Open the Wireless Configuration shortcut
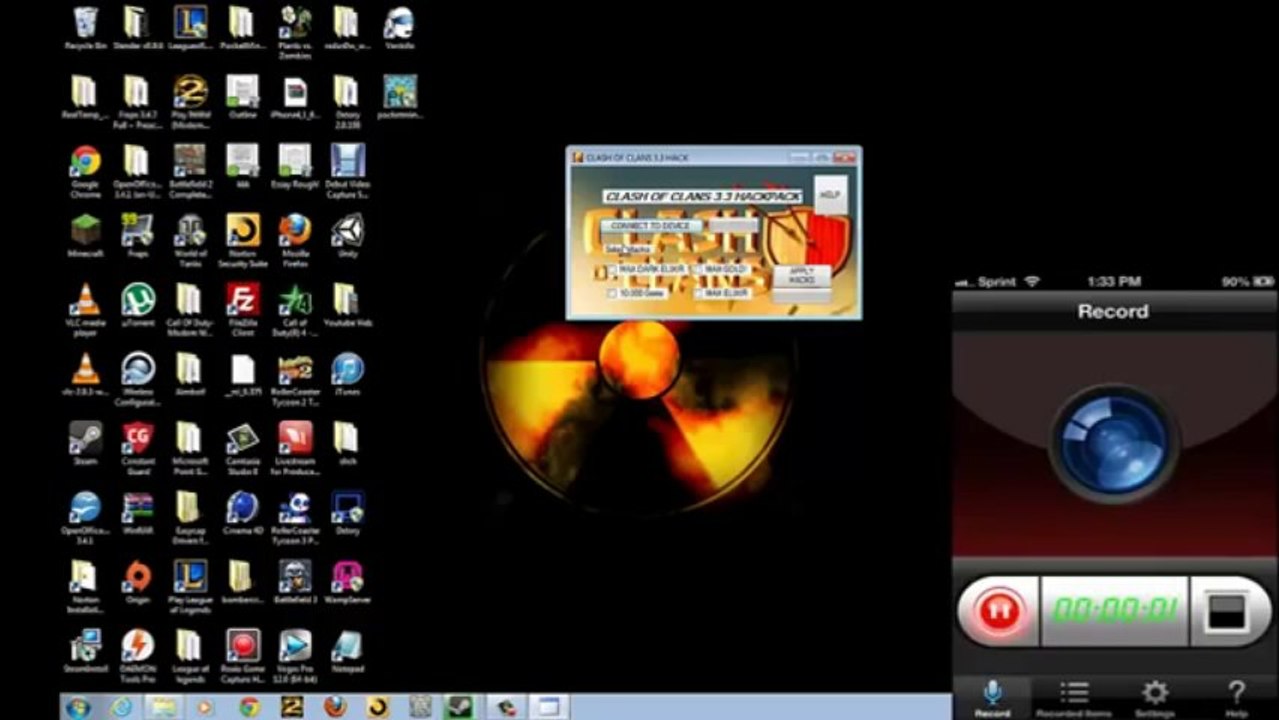 tap(137, 379)
